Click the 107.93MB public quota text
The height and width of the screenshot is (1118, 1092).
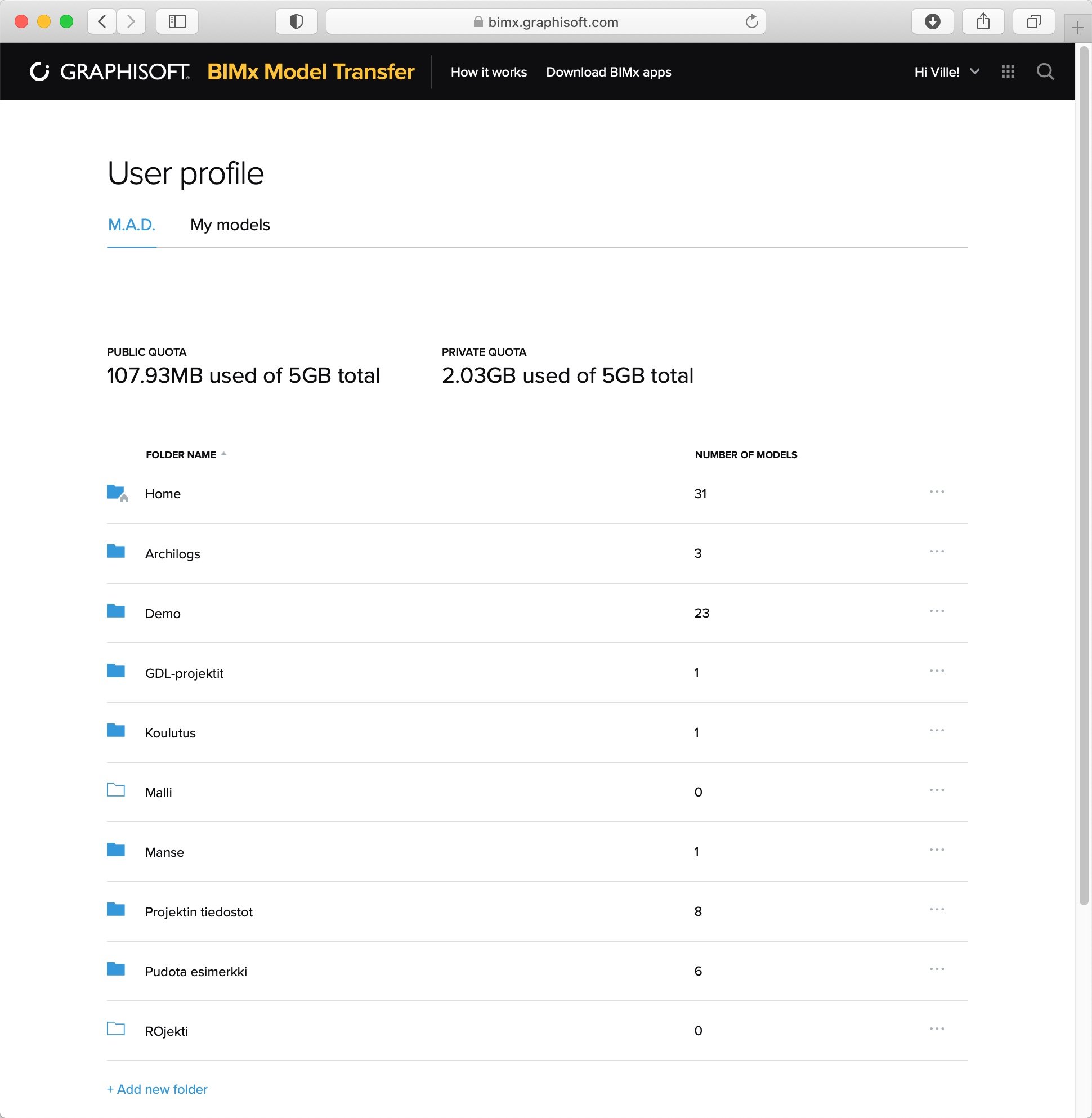tap(243, 375)
